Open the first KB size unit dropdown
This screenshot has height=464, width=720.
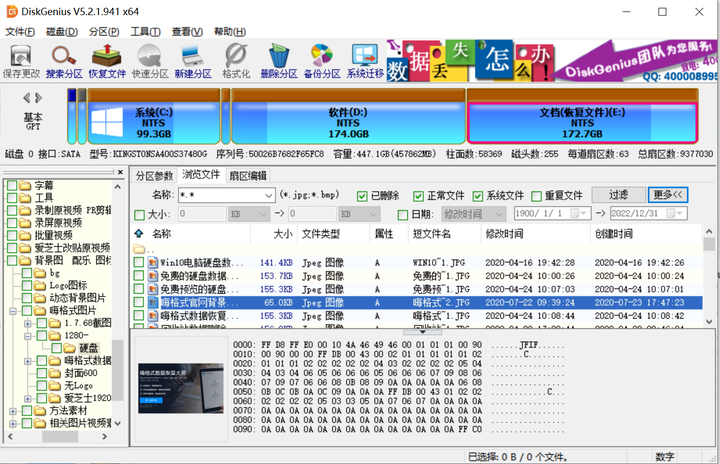(x=263, y=214)
